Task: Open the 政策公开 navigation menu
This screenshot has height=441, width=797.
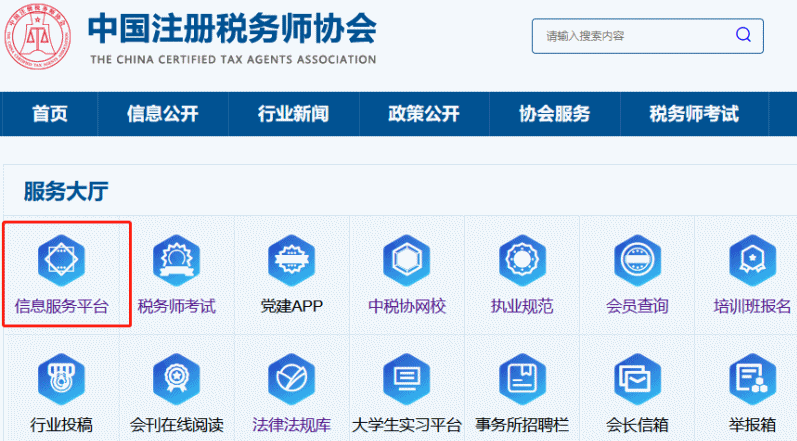Action: tap(424, 114)
